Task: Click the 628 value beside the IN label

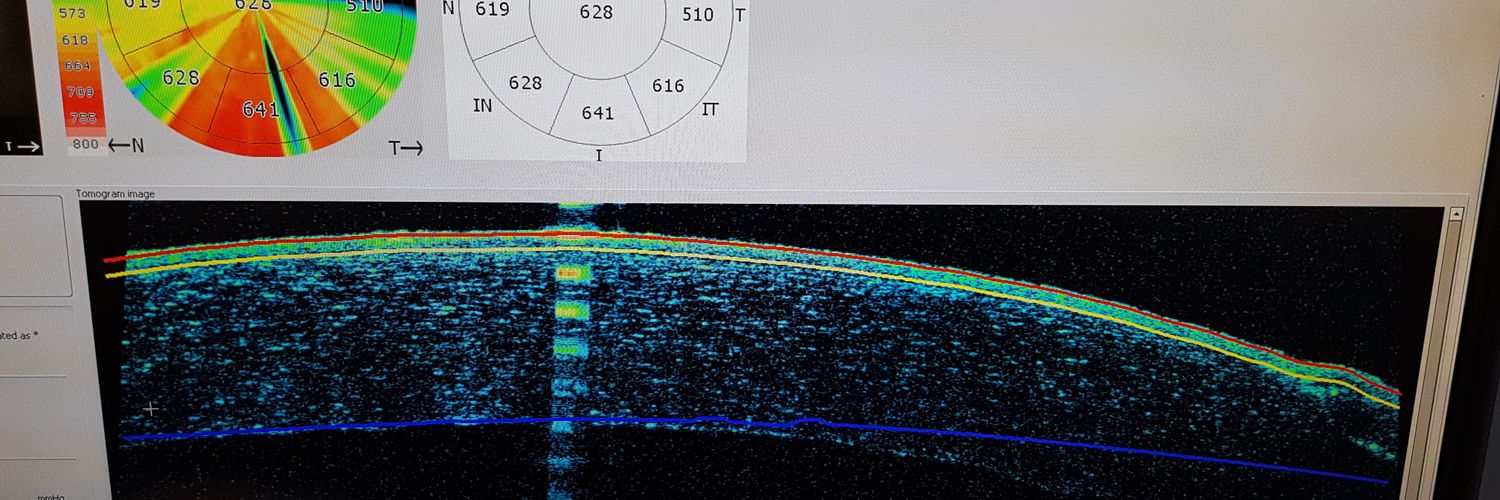Action: point(525,83)
